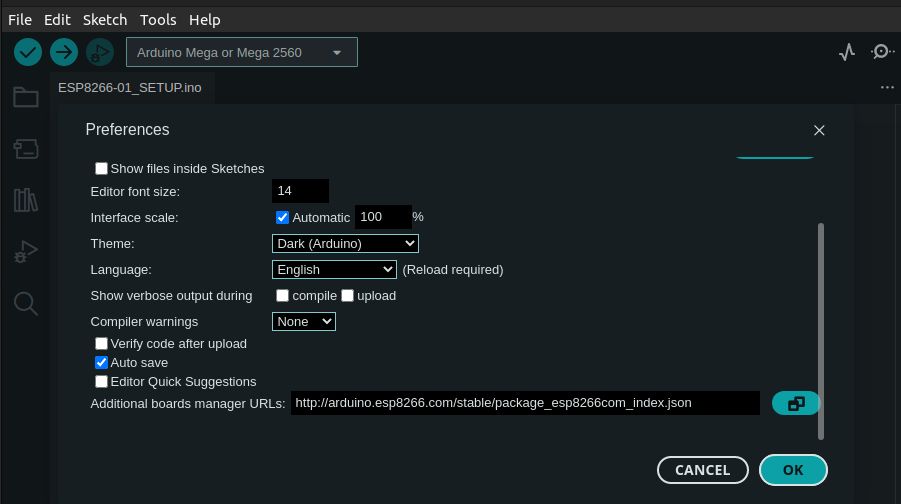The height and width of the screenshot is (504, 901).
Task: Open the Serial Plotter
Action: tap(846, 52)
